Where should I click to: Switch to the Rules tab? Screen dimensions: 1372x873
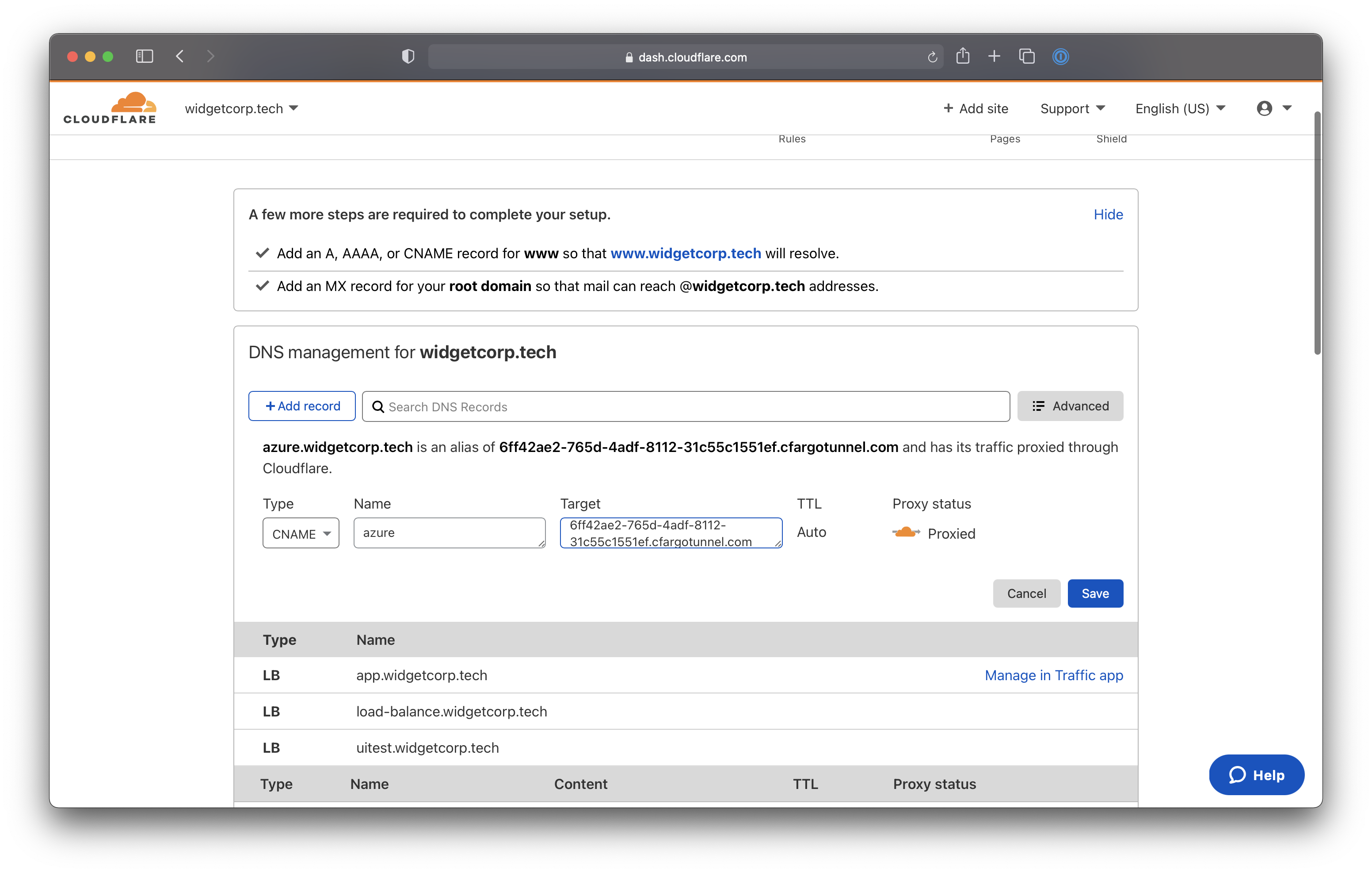click(792, 138)
